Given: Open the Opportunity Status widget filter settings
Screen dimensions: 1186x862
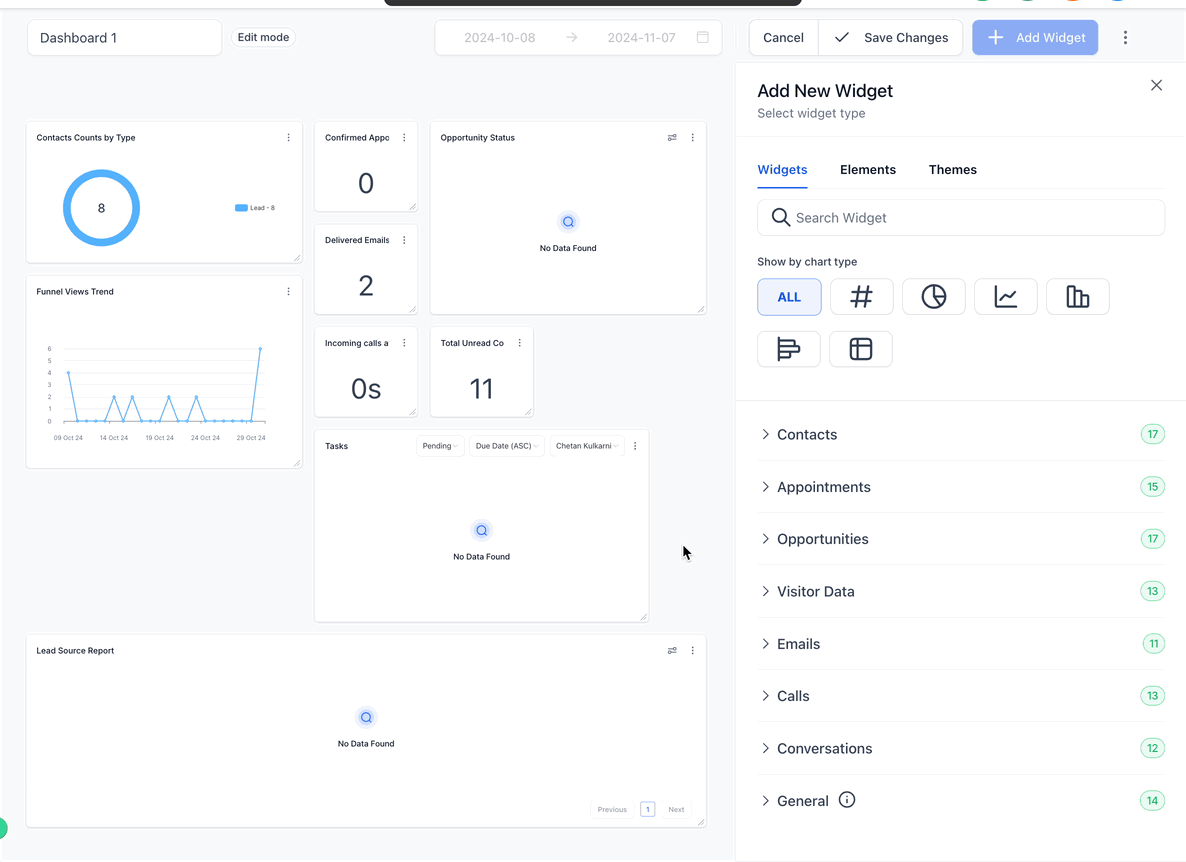Looking at the screenshot, I should pyautogui.click(x=672, y=137).
